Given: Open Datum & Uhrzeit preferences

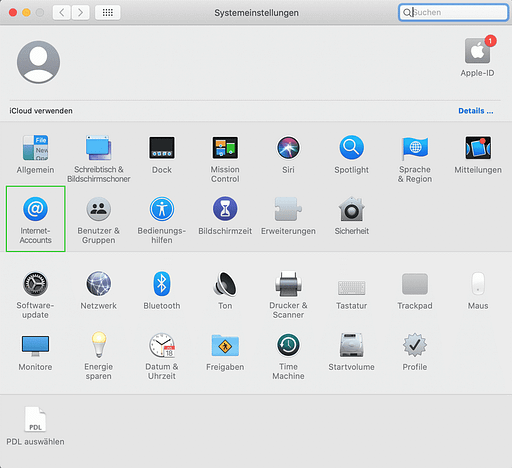Looking at the screenshot, I should pos(162,356).
